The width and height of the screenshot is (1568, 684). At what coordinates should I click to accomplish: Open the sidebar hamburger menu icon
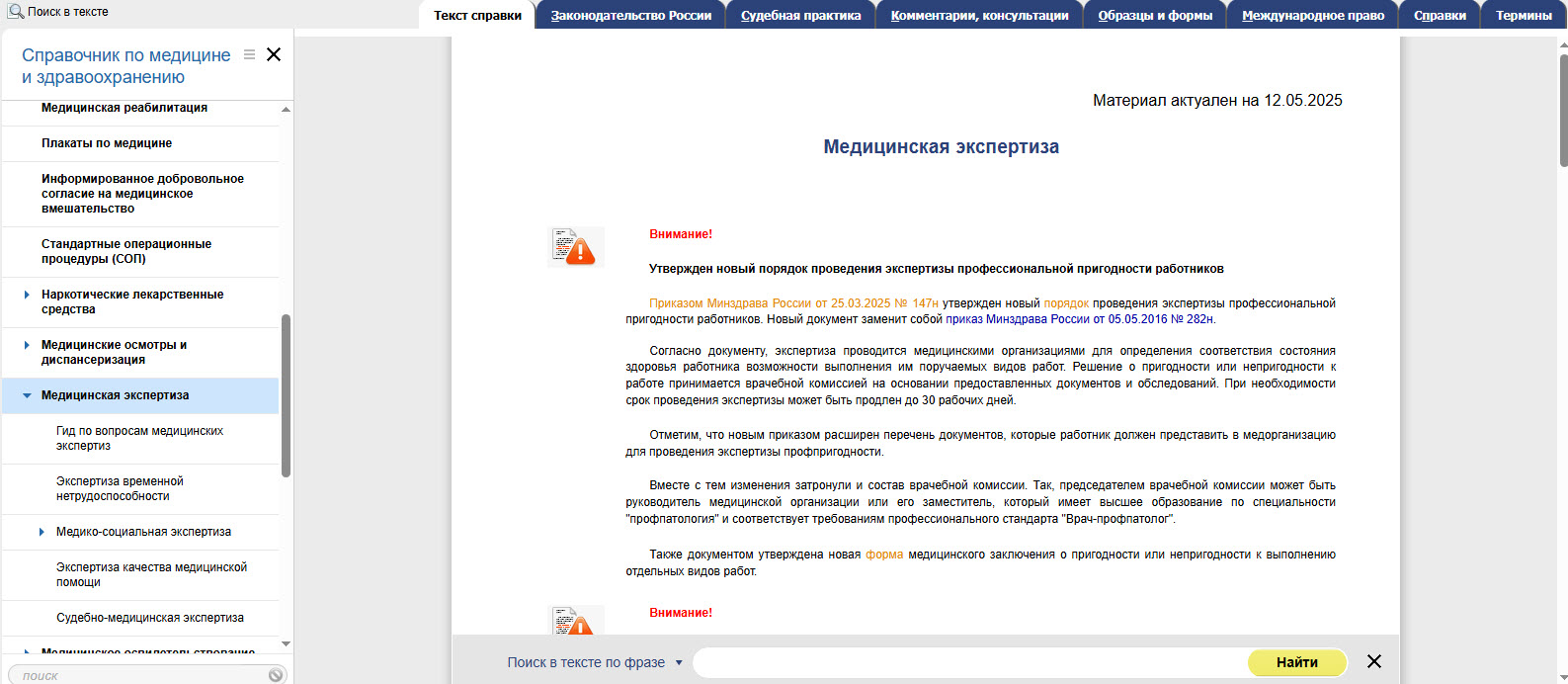click(250, 54)
